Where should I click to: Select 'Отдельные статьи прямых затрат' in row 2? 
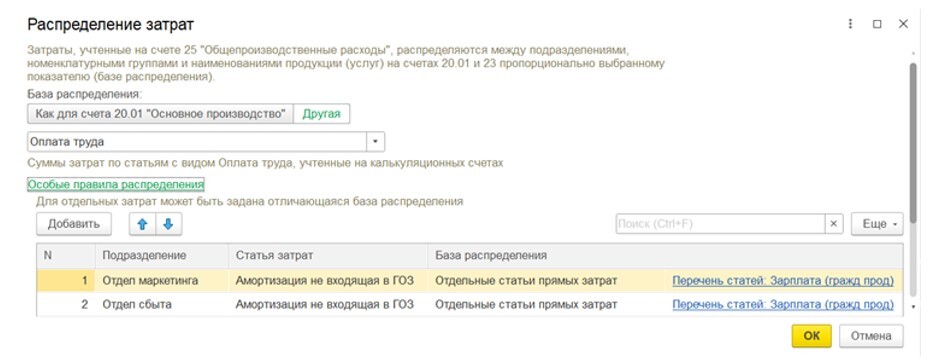[546, 304]
